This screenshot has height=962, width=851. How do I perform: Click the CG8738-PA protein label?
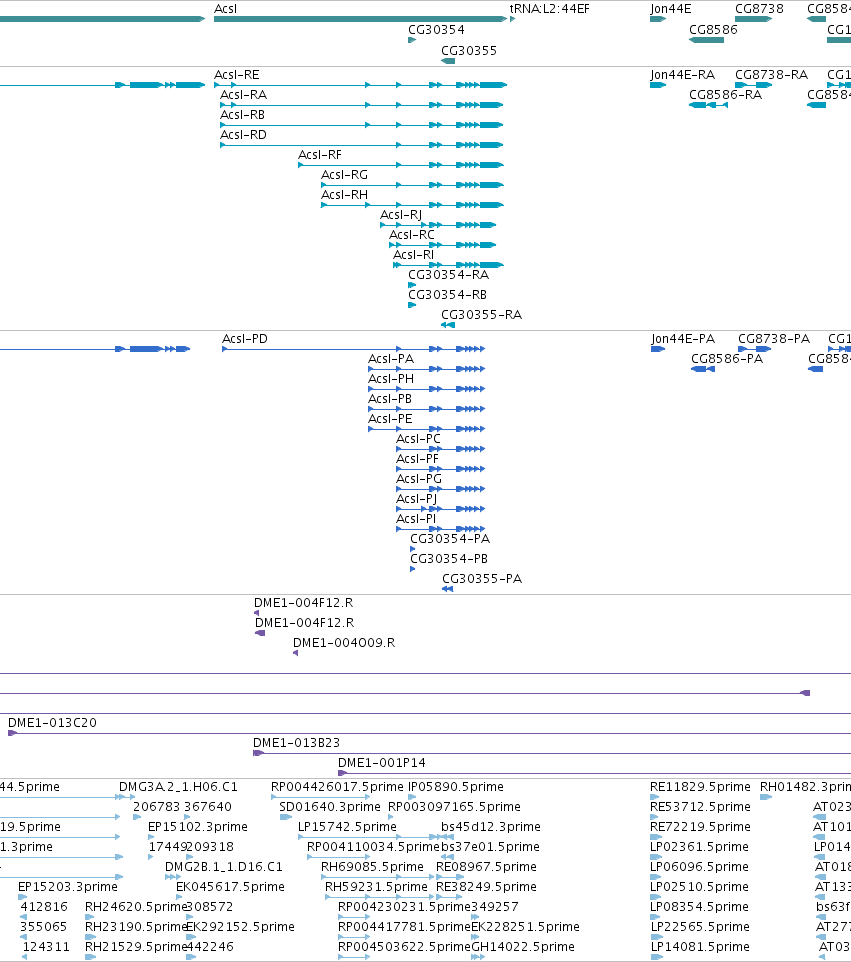774,339
